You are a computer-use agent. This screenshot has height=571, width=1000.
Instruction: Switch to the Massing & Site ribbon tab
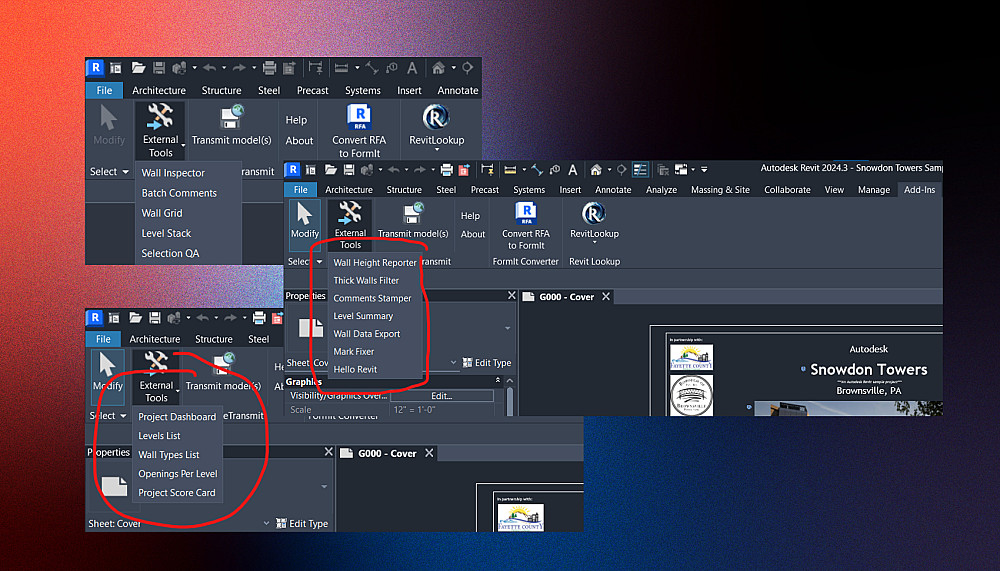coord(720,189)
